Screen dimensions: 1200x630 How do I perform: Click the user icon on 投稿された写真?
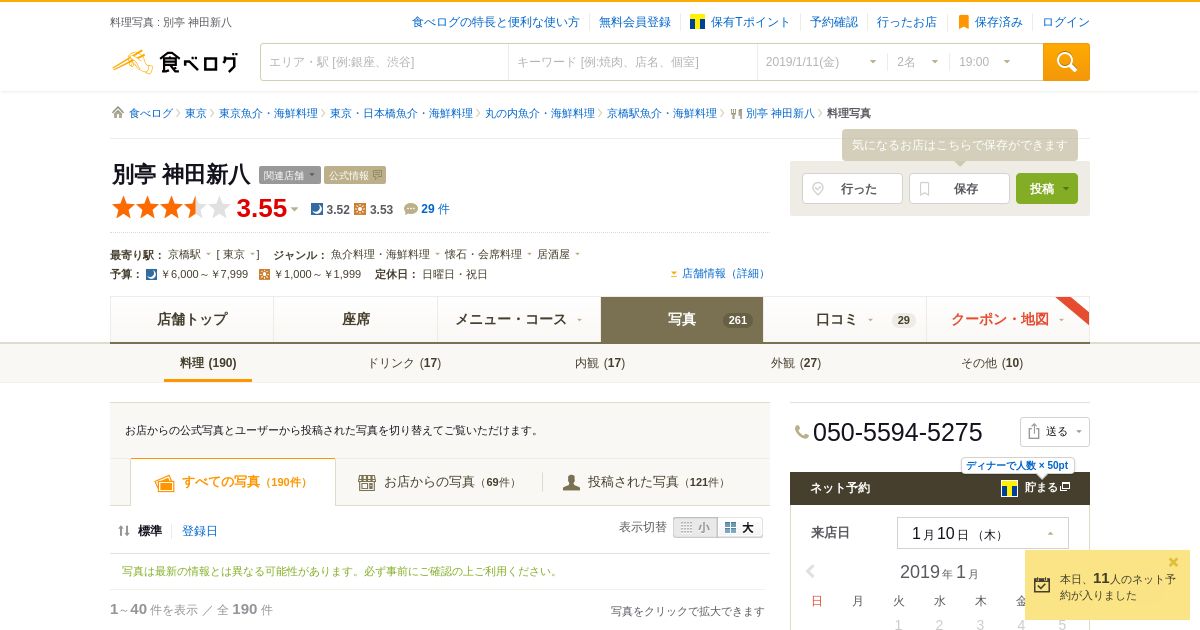click(x=571, y=482)
